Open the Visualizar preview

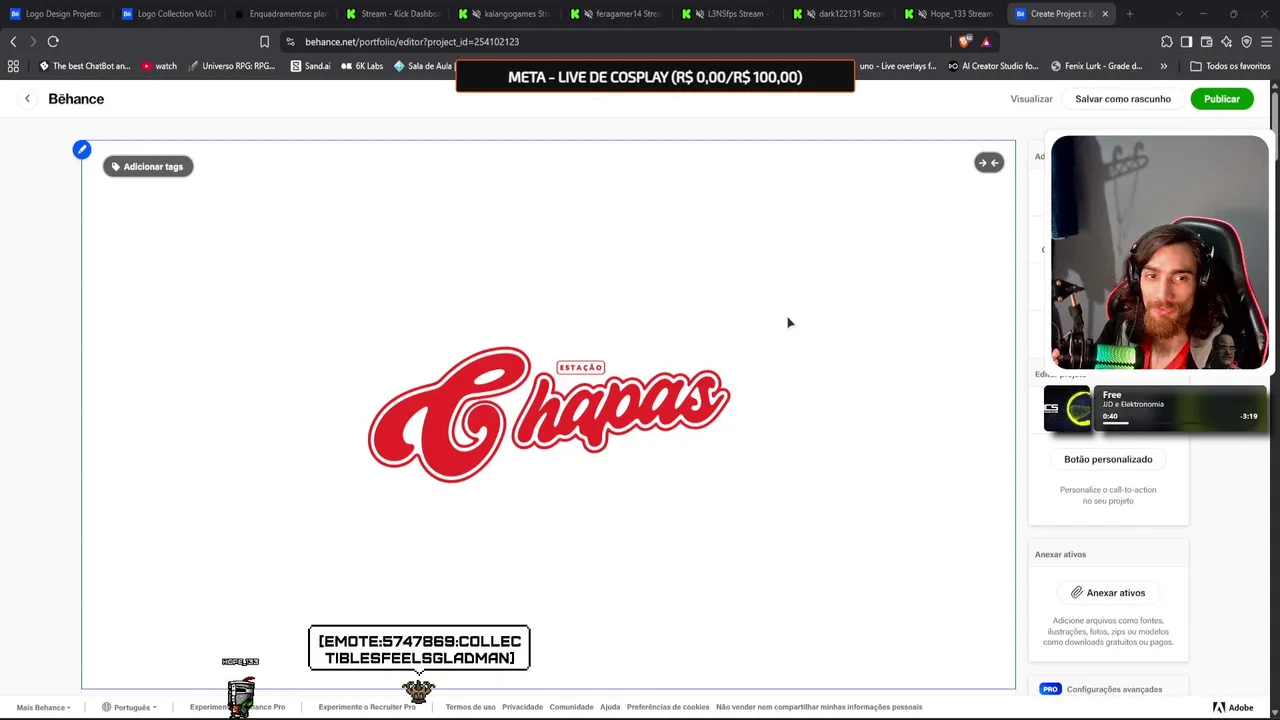tap(1031, 99)
